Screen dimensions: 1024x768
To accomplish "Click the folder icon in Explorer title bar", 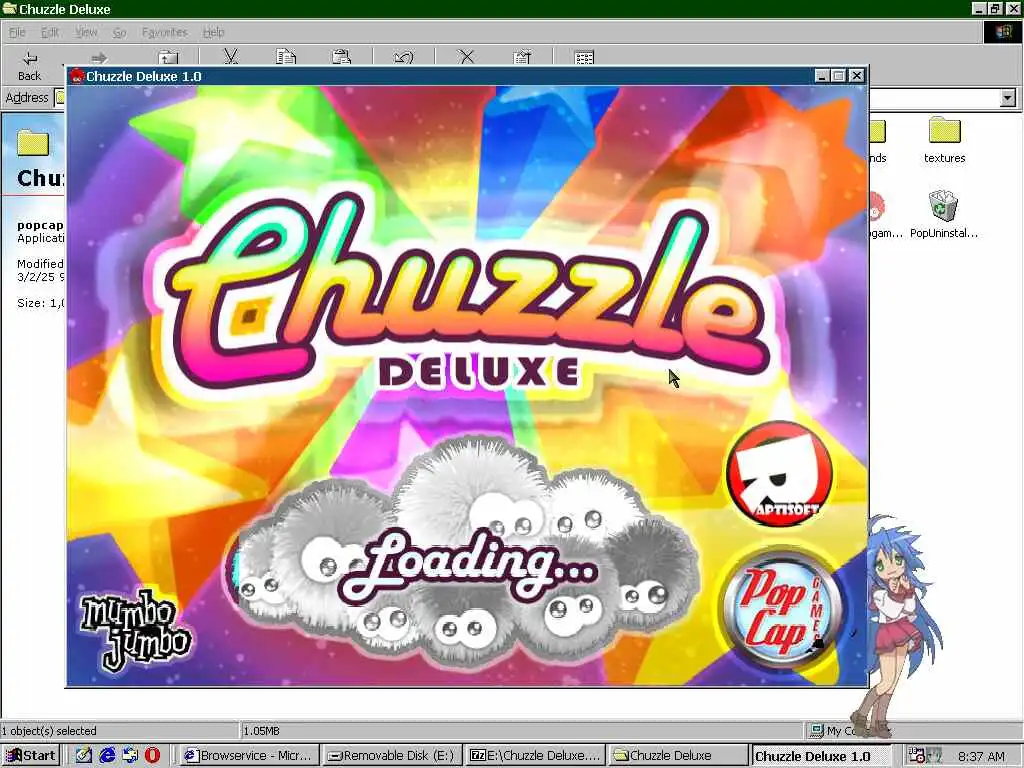I will (x=9, y=8).
